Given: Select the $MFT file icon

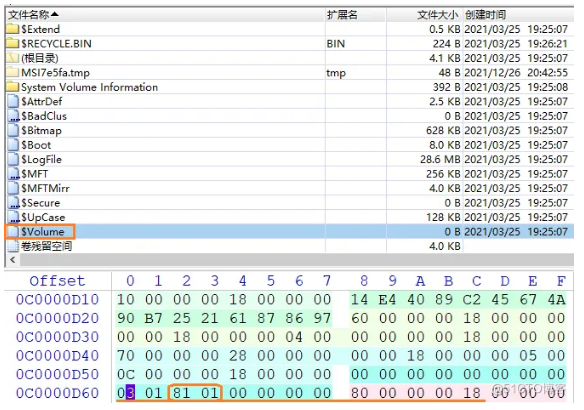Looking at the screenshot, I should [x=13, y=174].
